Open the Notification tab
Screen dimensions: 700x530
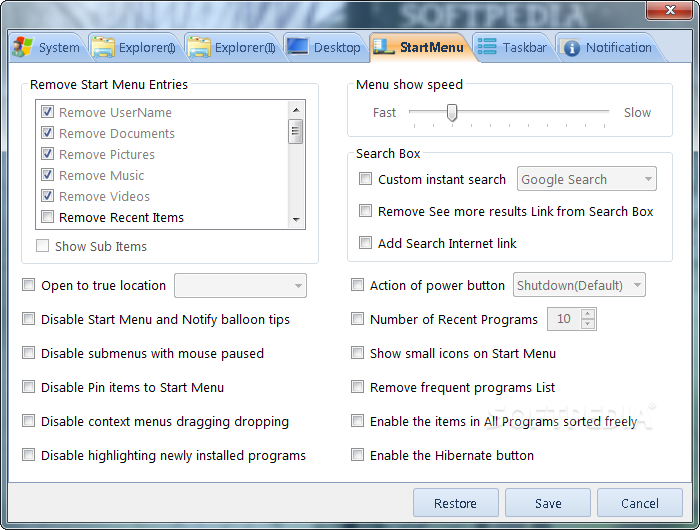608,47
